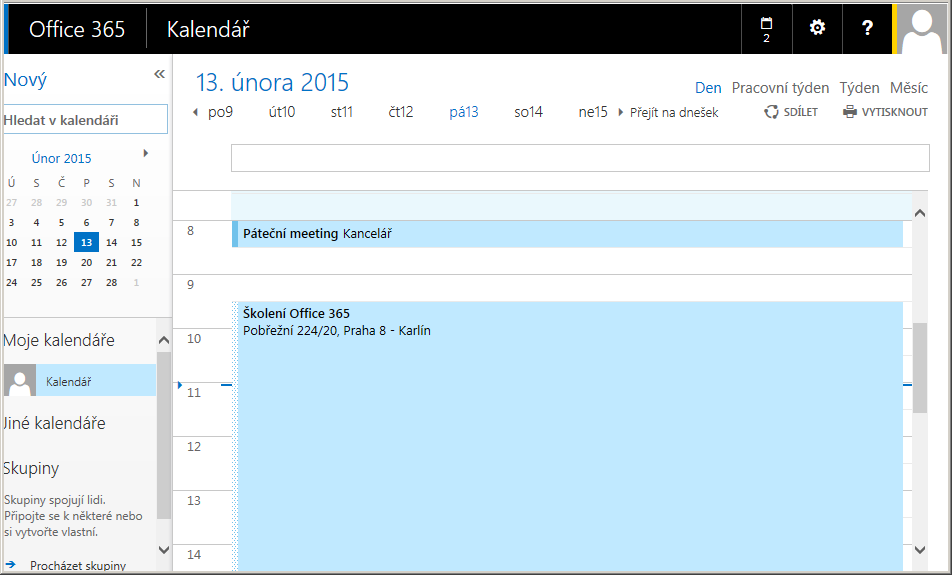
Task: Click the Kalendář avatar thumbnail in sidebar
Action: tap(19, 381)
